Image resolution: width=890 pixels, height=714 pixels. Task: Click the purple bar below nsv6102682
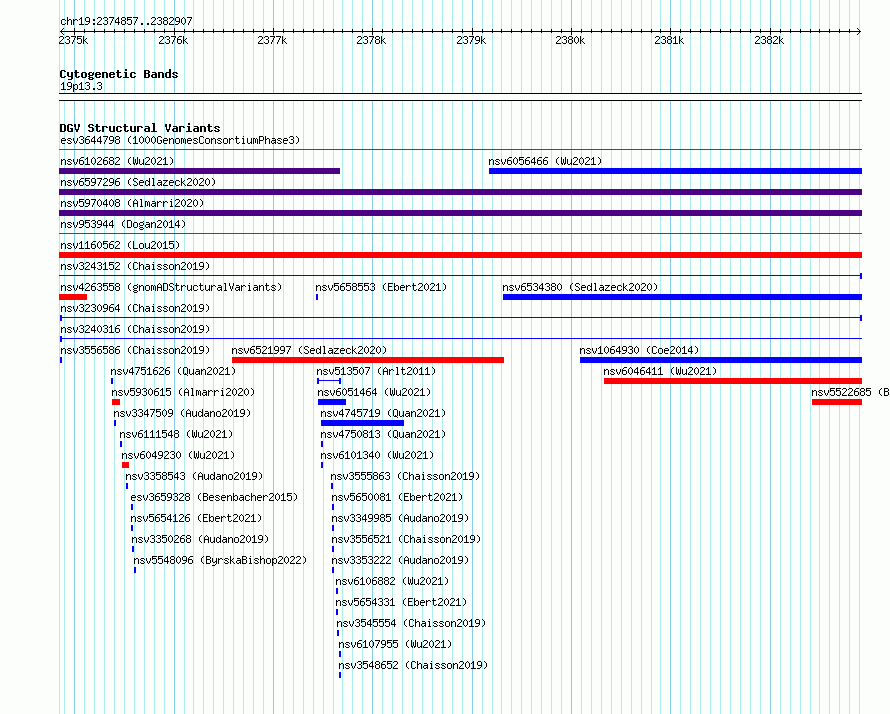point(199,171)
